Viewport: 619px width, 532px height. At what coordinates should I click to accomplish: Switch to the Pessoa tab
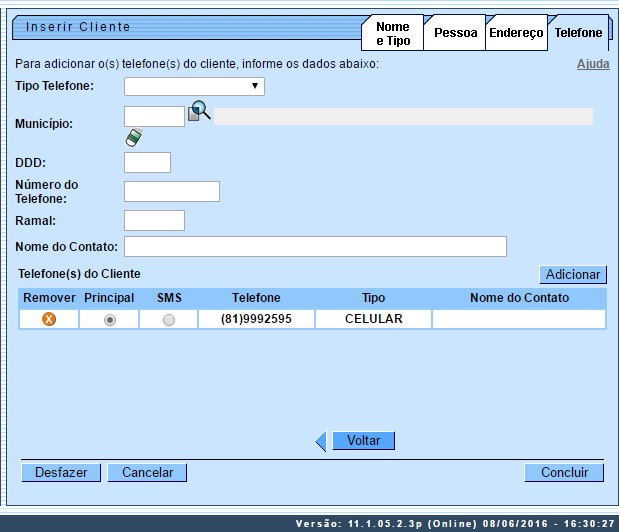pyautogui.click(x=455, y=33)
